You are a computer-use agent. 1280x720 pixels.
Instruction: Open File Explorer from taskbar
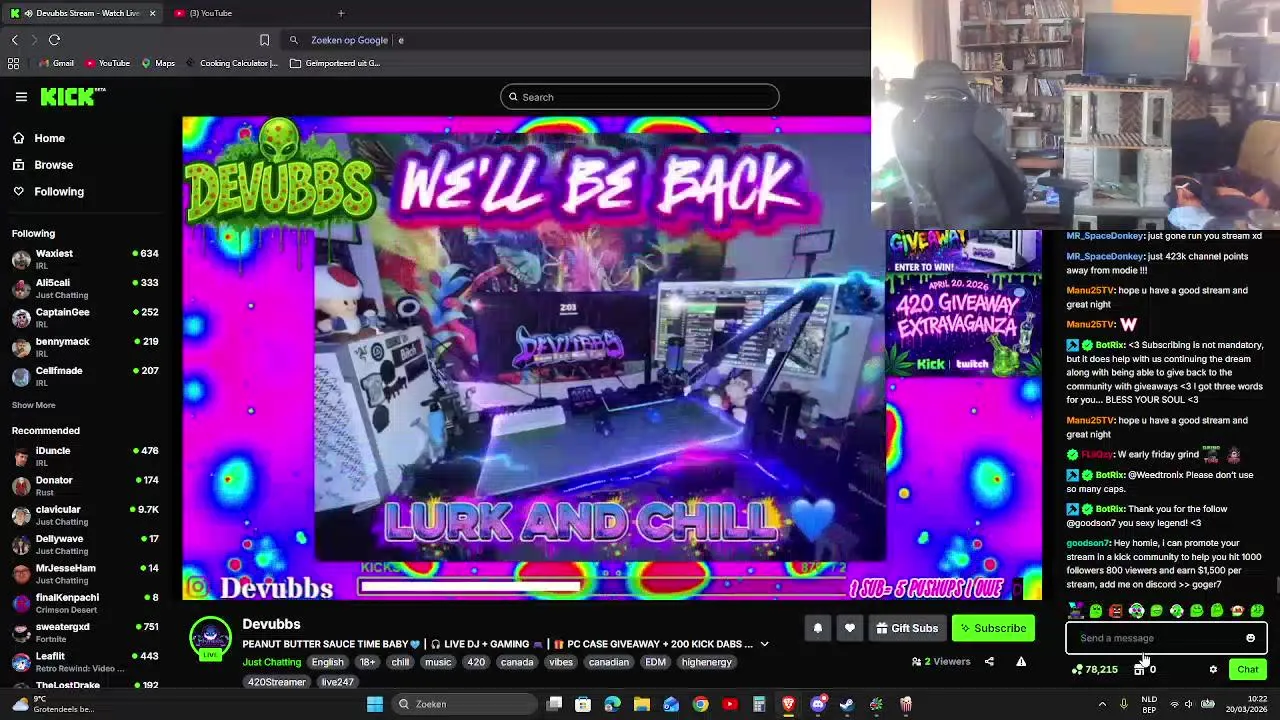tap(642, 704)
